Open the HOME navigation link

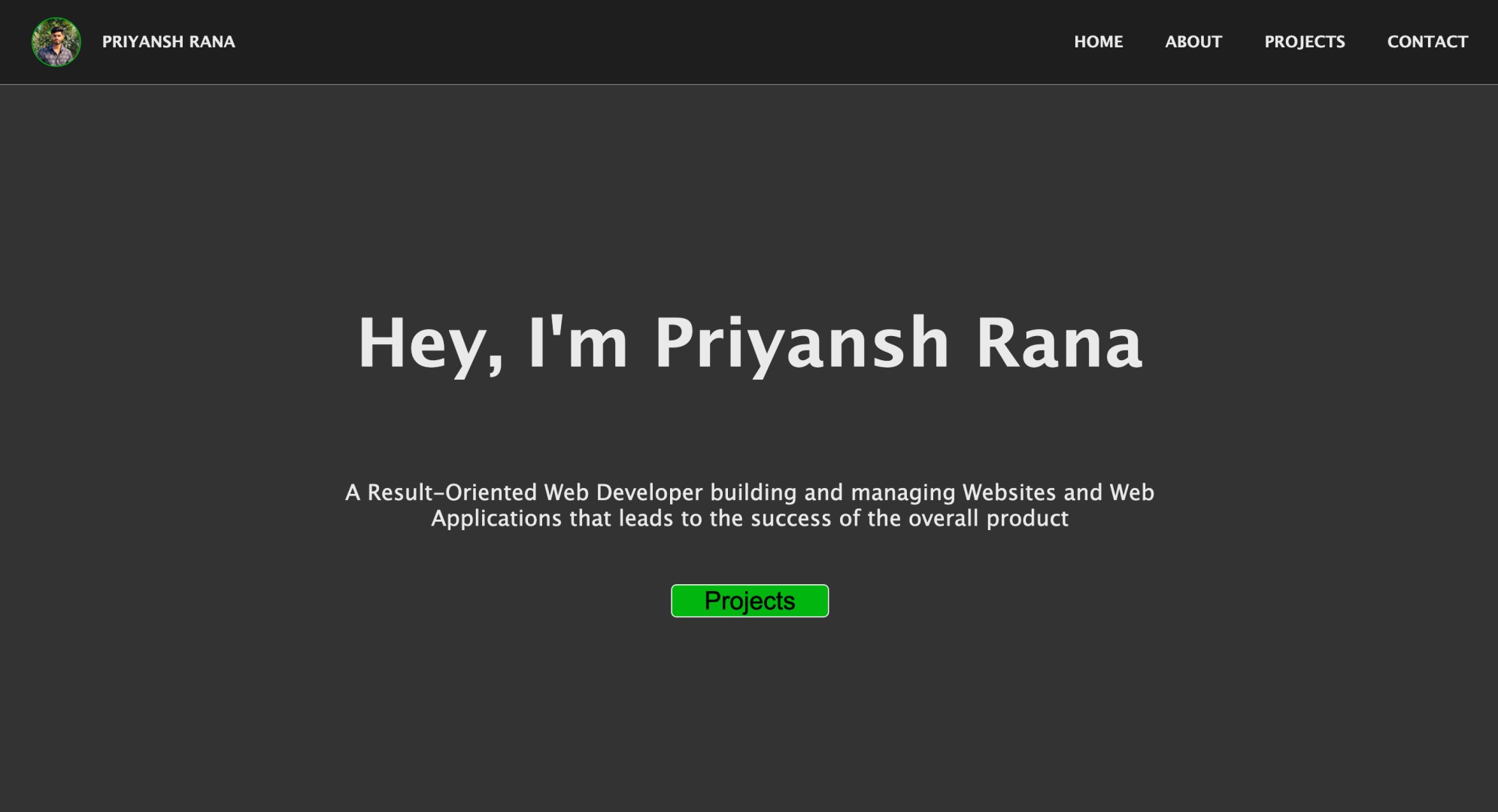point(1098,42)
